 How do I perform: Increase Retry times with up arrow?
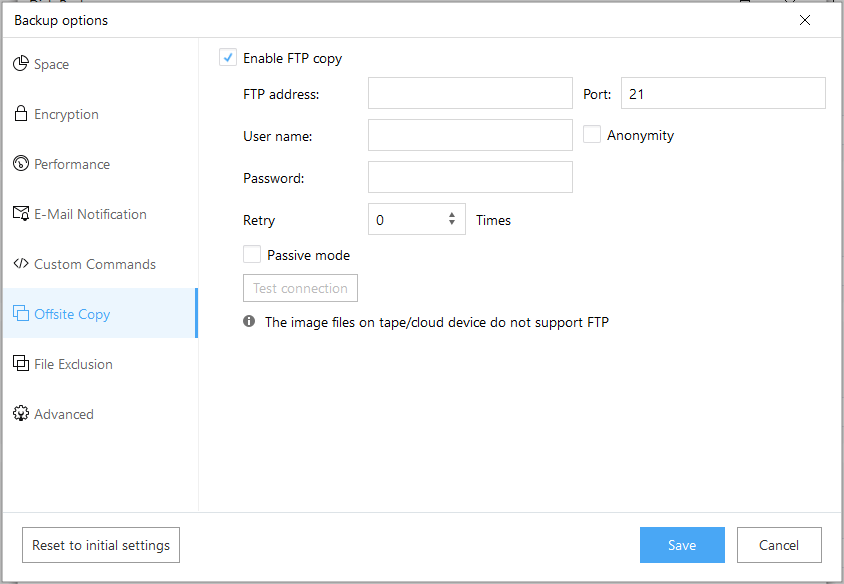coord(452,214)
